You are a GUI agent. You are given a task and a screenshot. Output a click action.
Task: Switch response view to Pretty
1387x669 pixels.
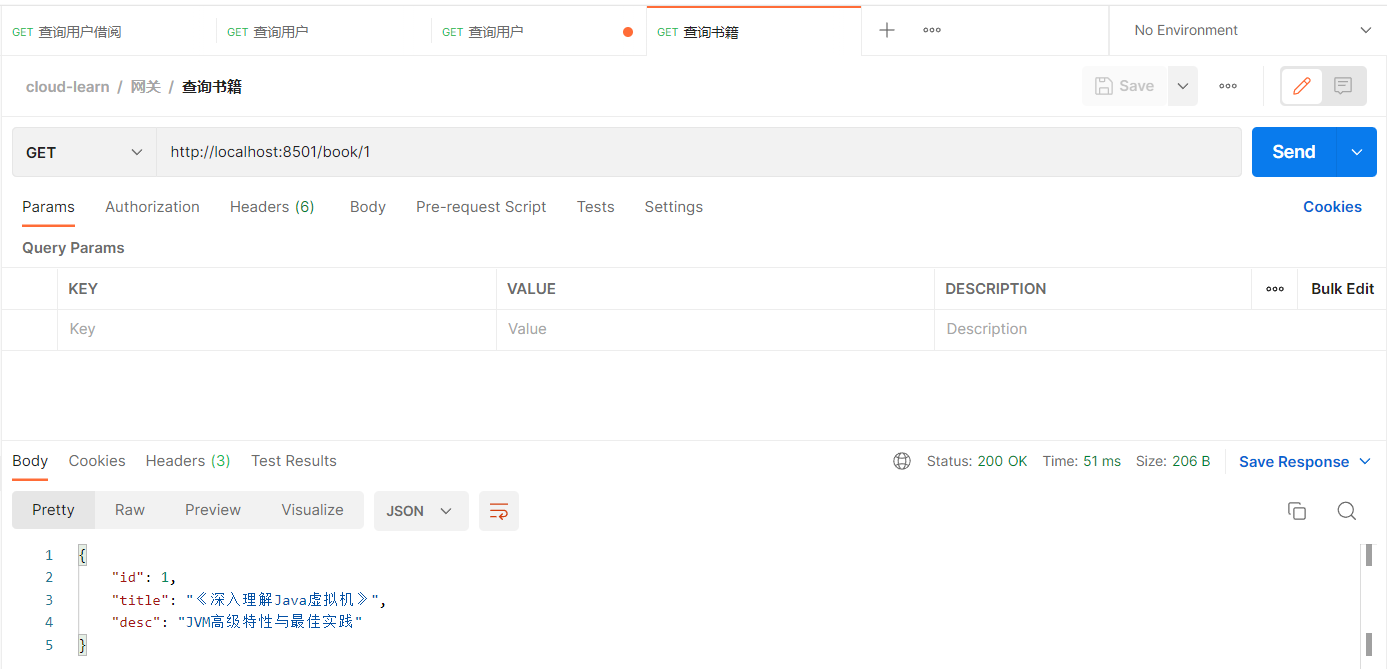click(x=53, y=510)
